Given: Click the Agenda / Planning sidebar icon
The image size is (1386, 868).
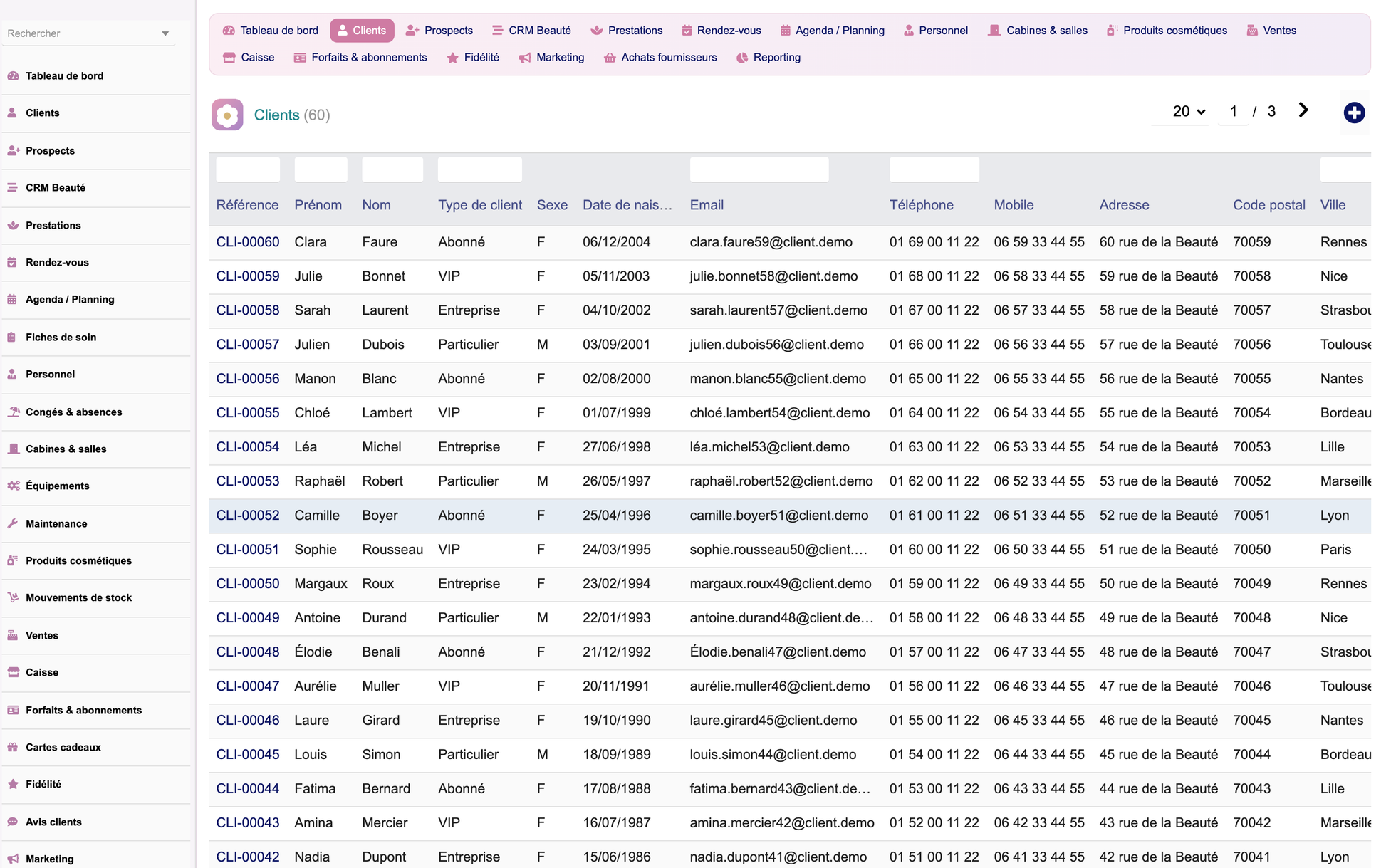Looking at the screenshot, I should click(13, 299).
